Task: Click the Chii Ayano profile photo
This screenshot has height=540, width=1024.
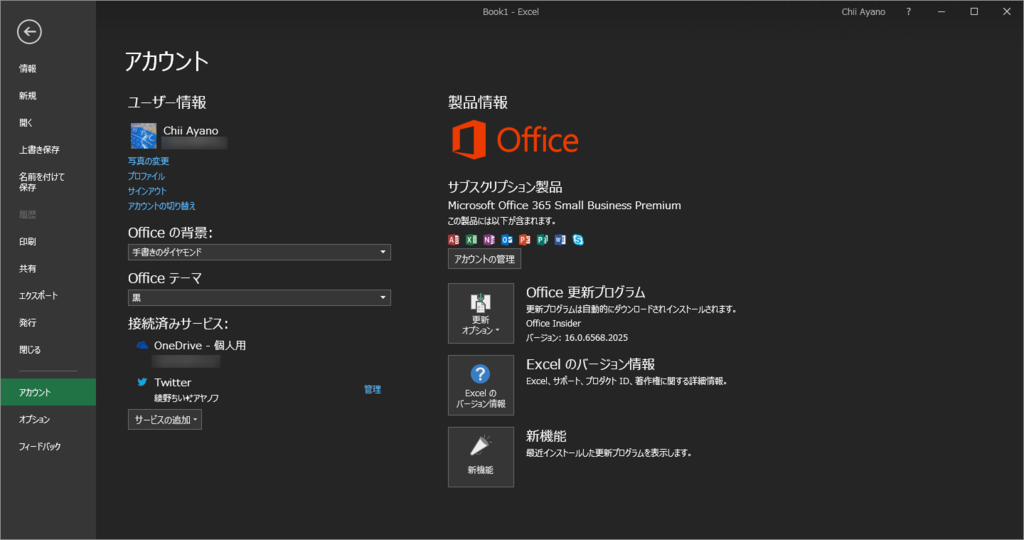Action: click(x=143, y=136)
